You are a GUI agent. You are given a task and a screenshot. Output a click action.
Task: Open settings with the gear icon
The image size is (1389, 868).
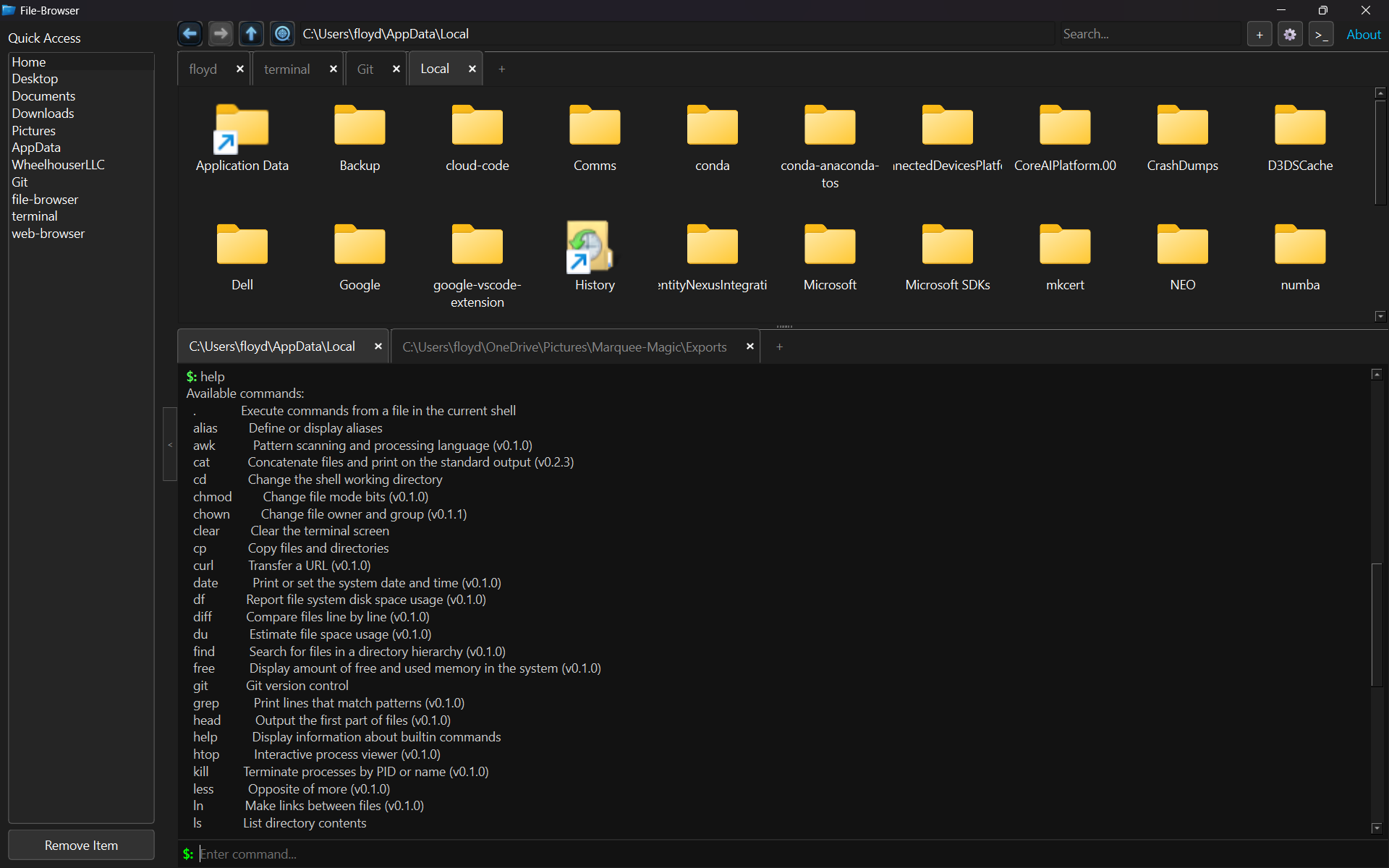tap(1290, 34)
